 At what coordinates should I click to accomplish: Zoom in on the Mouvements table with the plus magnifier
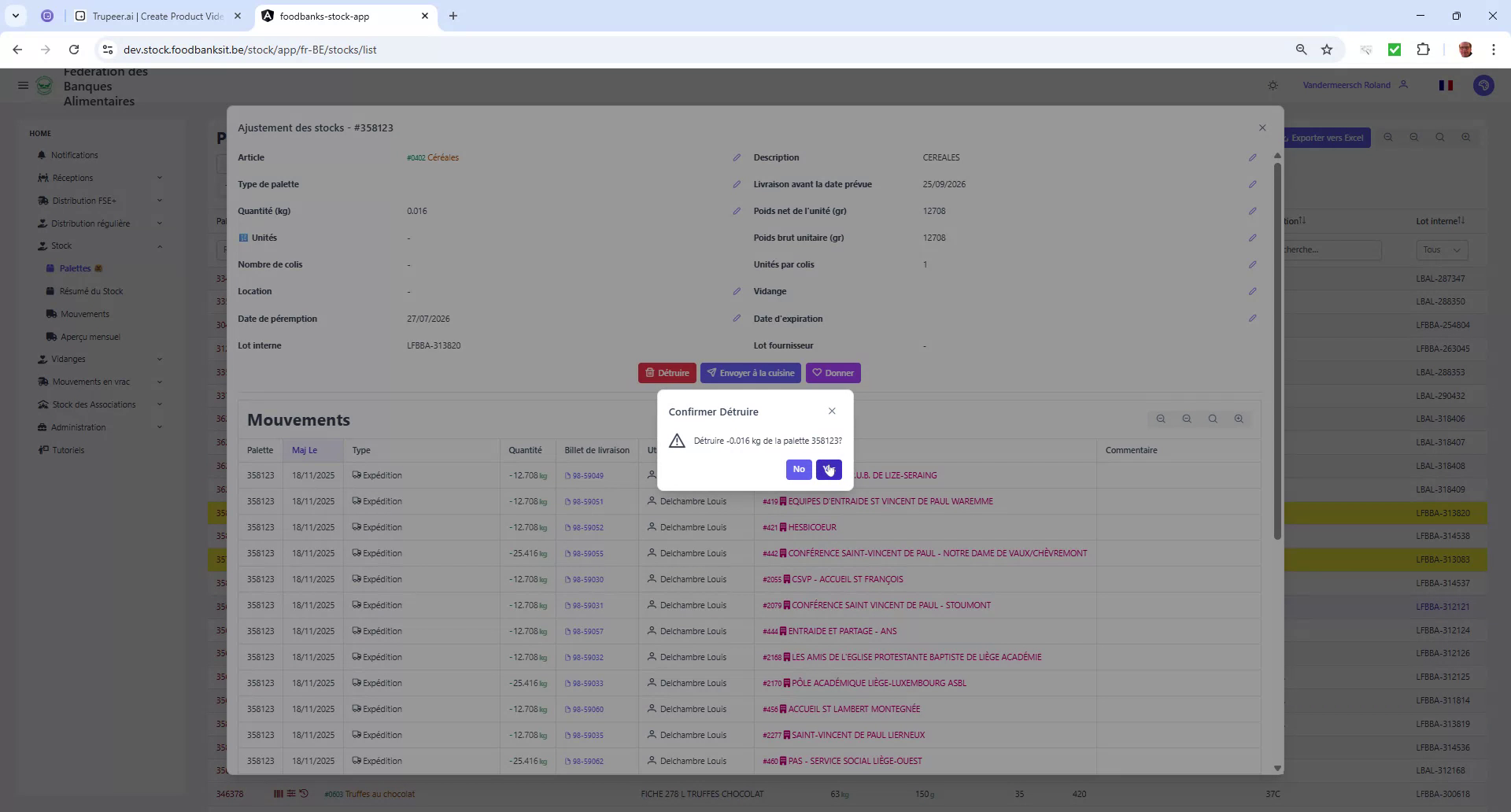coord(1239,419)
